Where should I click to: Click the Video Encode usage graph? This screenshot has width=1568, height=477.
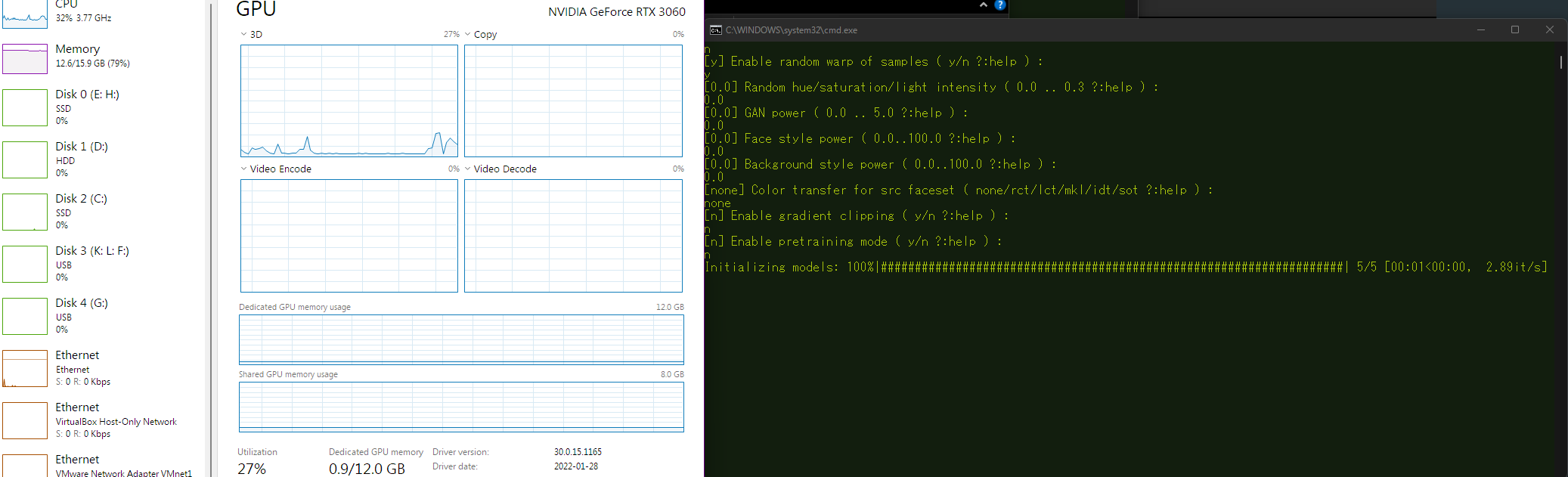[x=349, y=236]
